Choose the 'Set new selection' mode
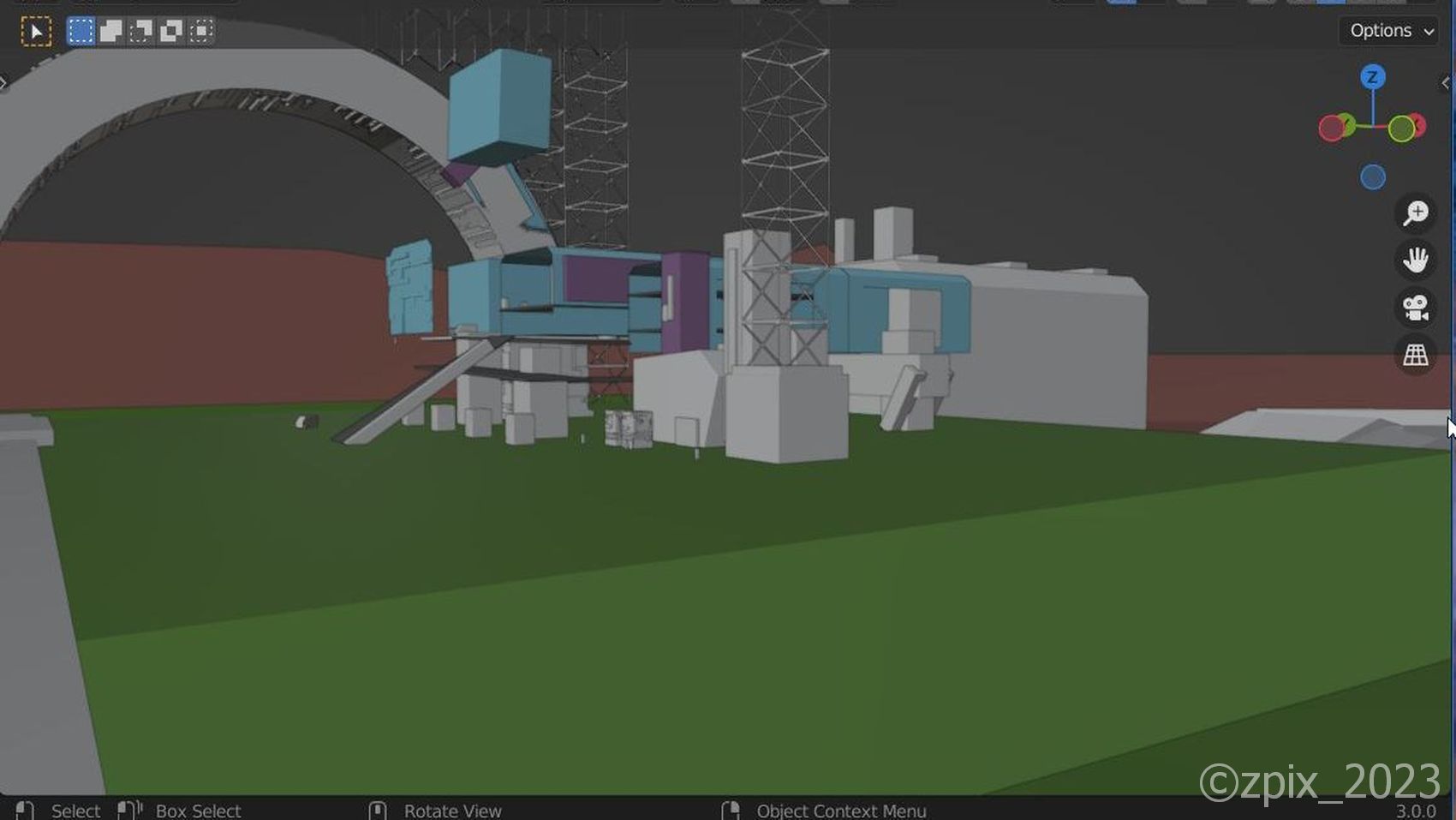This screenshot has height=820, width=1456. 81,32
